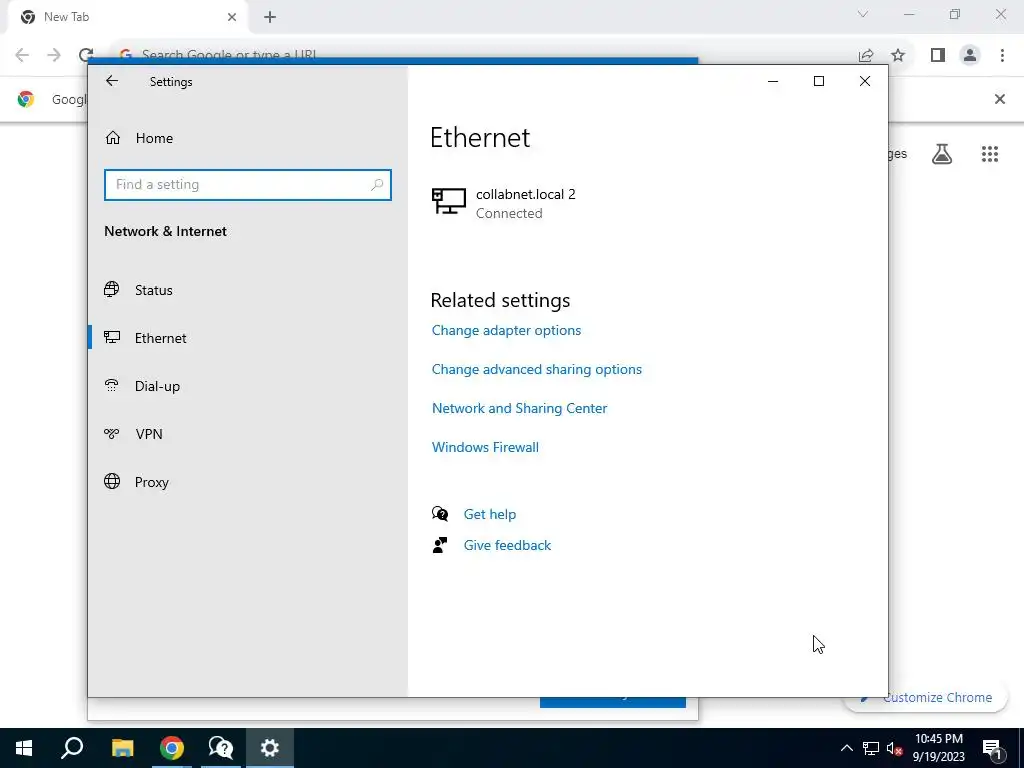Click Chrome forward navigation arrow
The image size is (1024, 768).
[54, 55]
